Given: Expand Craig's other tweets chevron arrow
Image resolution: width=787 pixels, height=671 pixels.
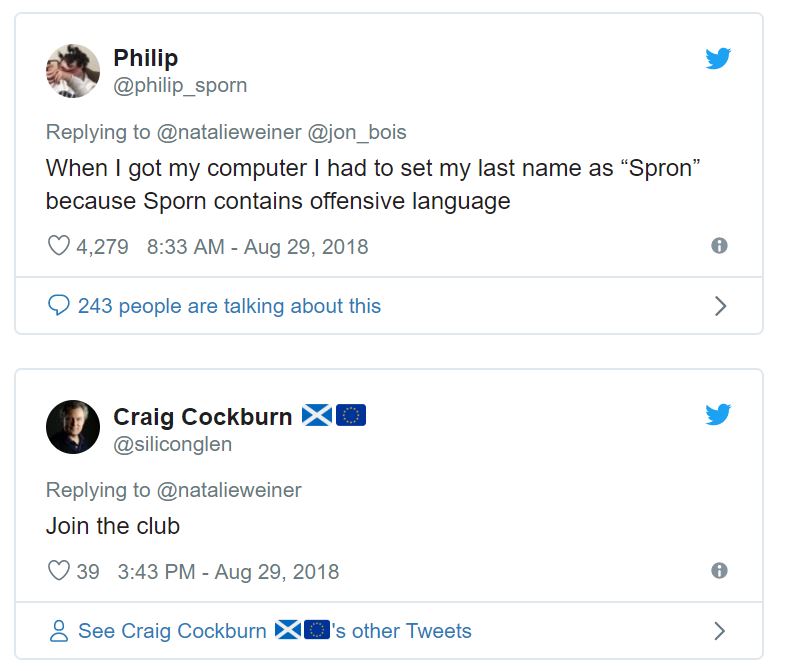Looking at the screenshot, I should 720,631.
